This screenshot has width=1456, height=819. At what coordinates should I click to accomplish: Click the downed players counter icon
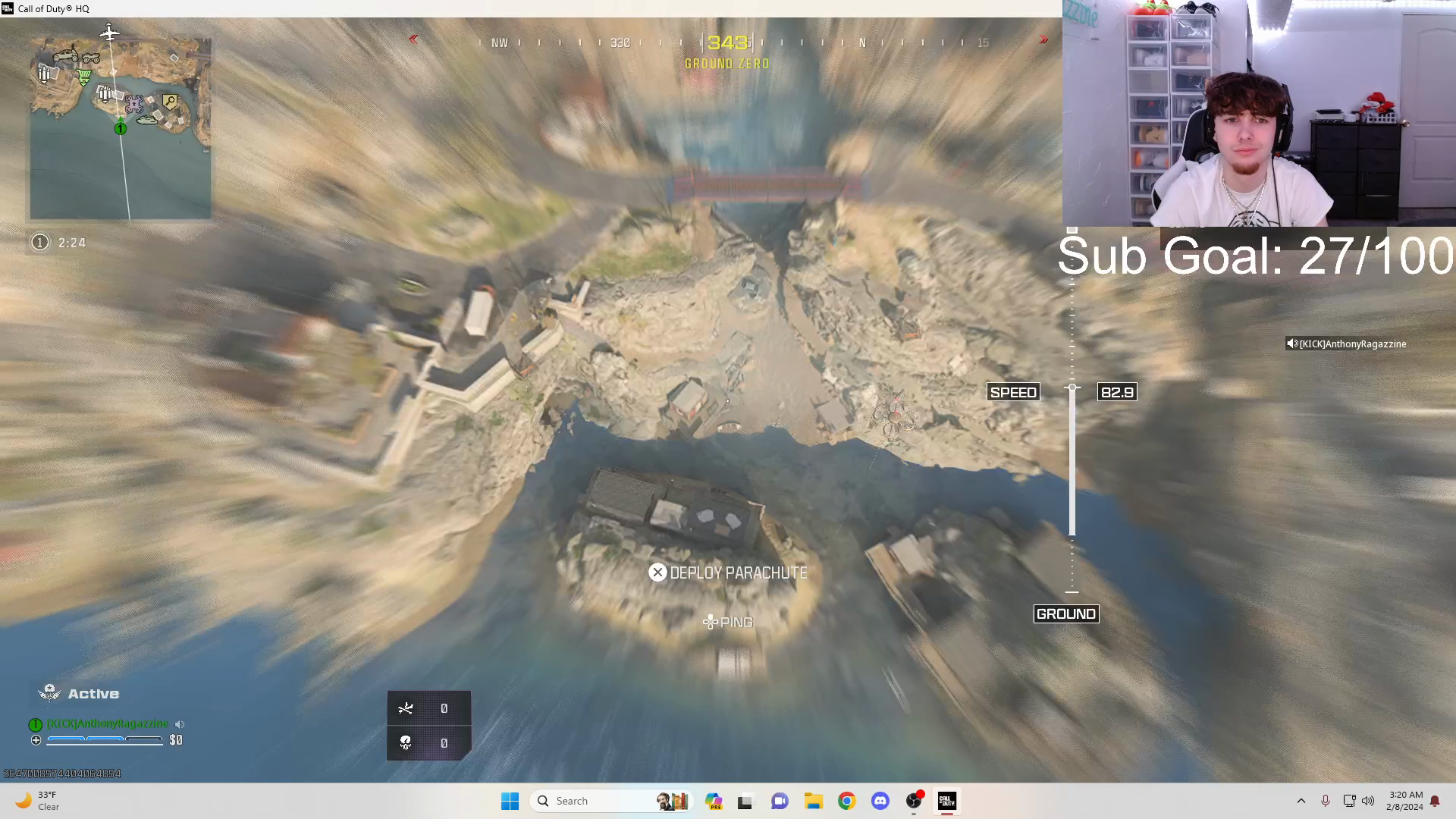[x=406, y=708]
